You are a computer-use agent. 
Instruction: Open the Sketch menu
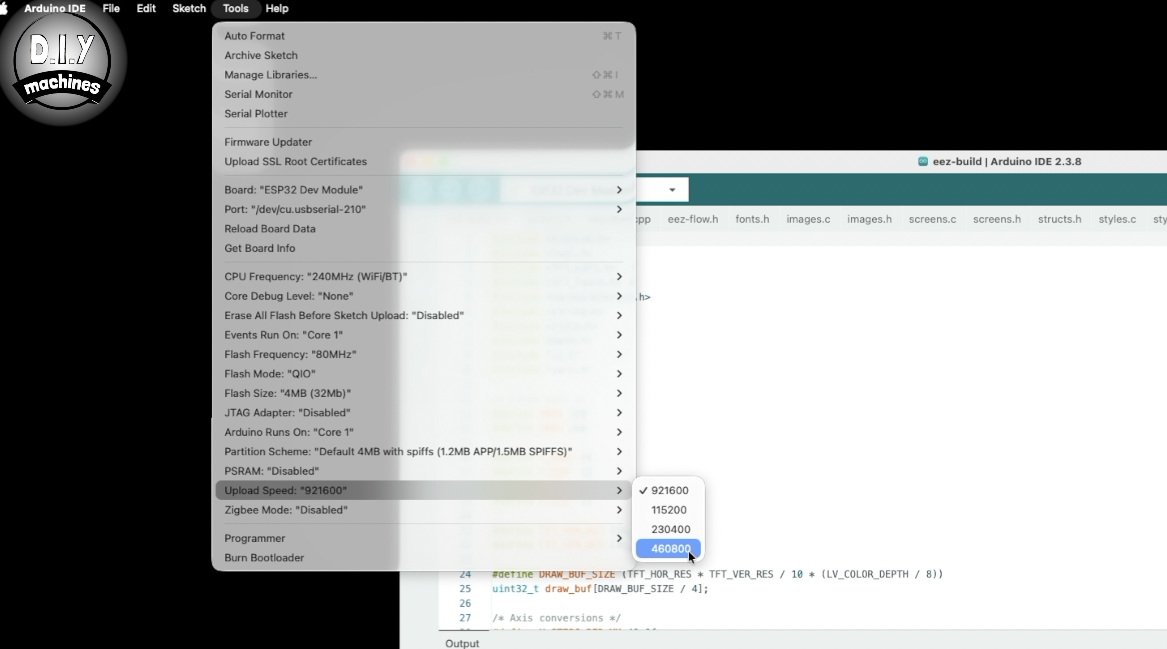(x=189, y=8)
